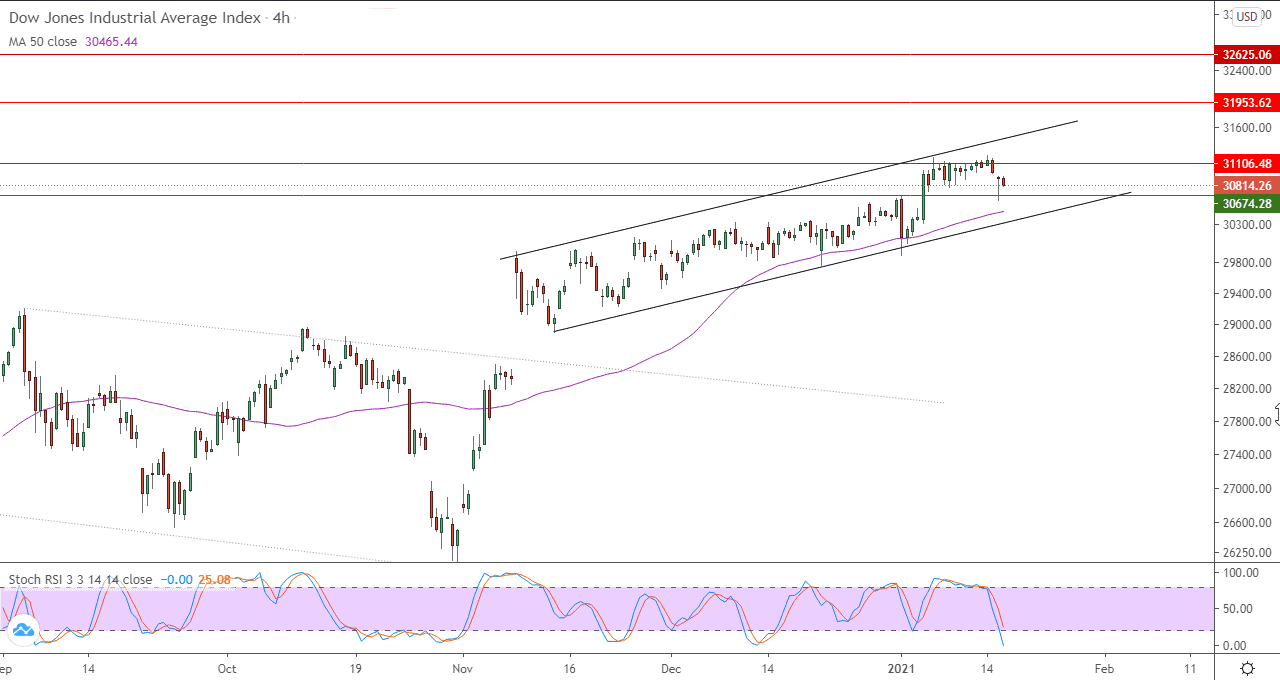Click the 16 date label on time axis
Image resolution: width=1280 pixels, height=680 pixels.
click(x=569, y=667)
